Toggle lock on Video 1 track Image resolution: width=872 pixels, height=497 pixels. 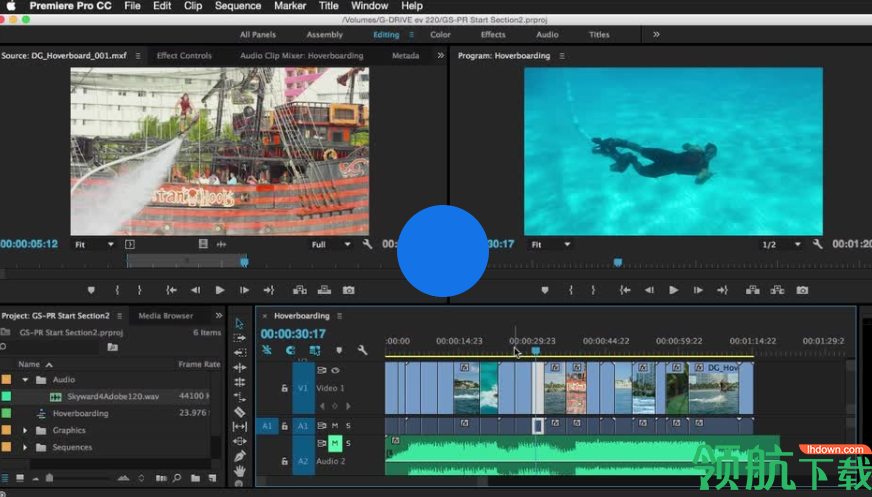click(x=285, y=388)
